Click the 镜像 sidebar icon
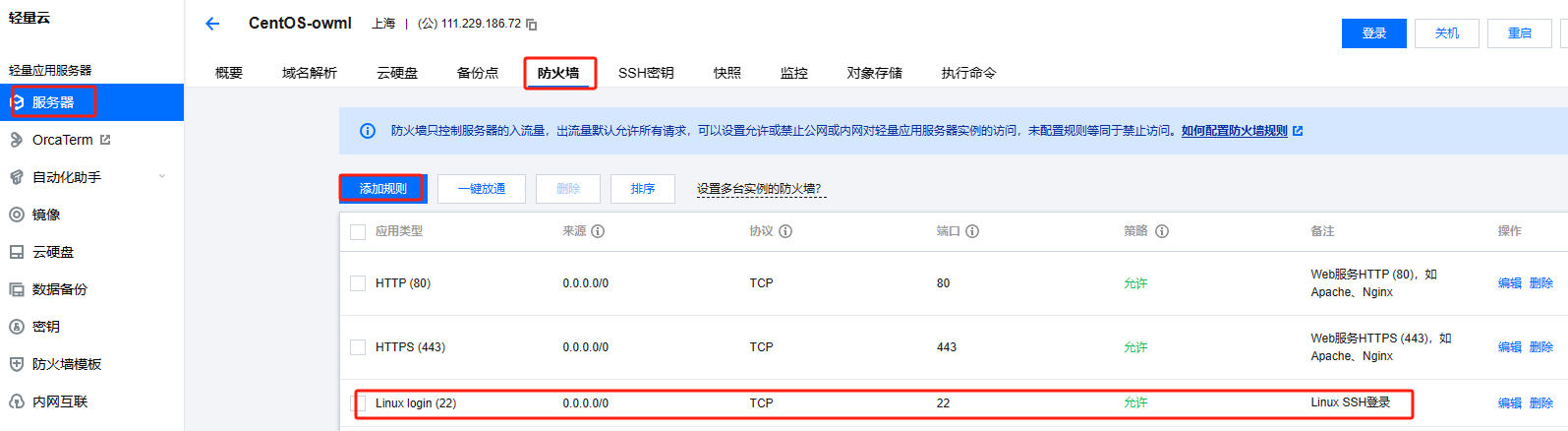Image resolution: width=1568 pixels, height=431 pixels. (x=16, y=215)
